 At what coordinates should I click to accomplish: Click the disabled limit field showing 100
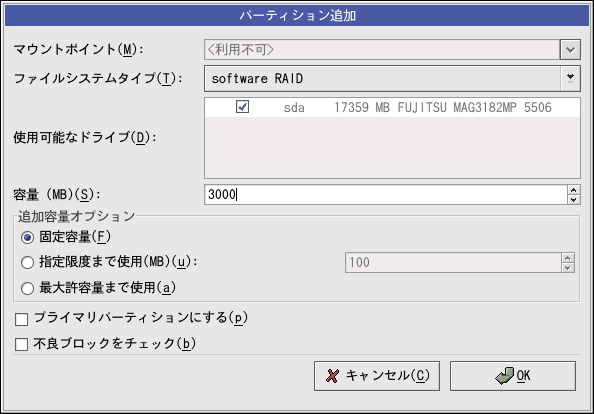coord(453,262)
